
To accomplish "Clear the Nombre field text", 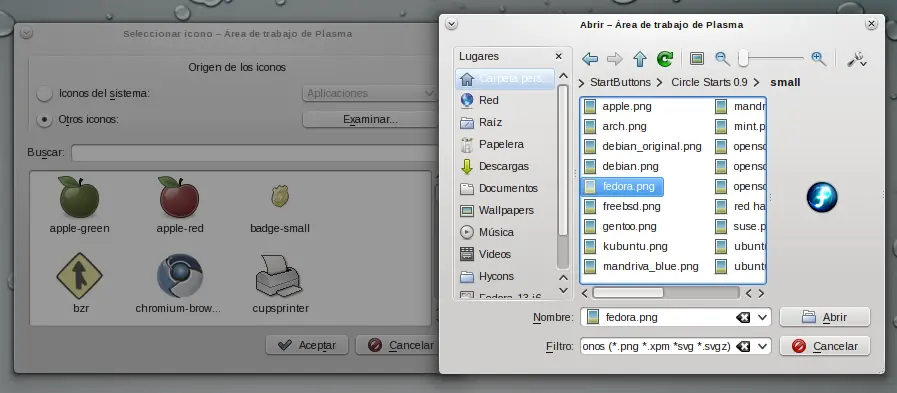I will coord(743,317).
